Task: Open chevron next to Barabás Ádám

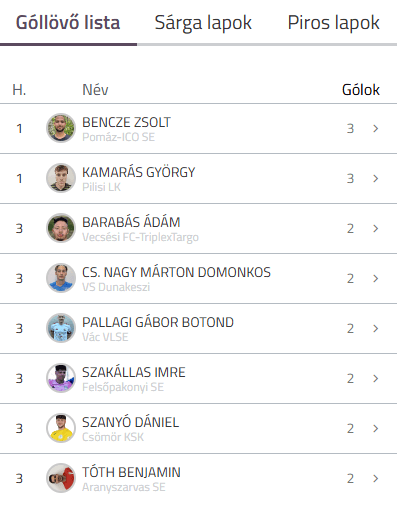Action: (x=376, y=228)
